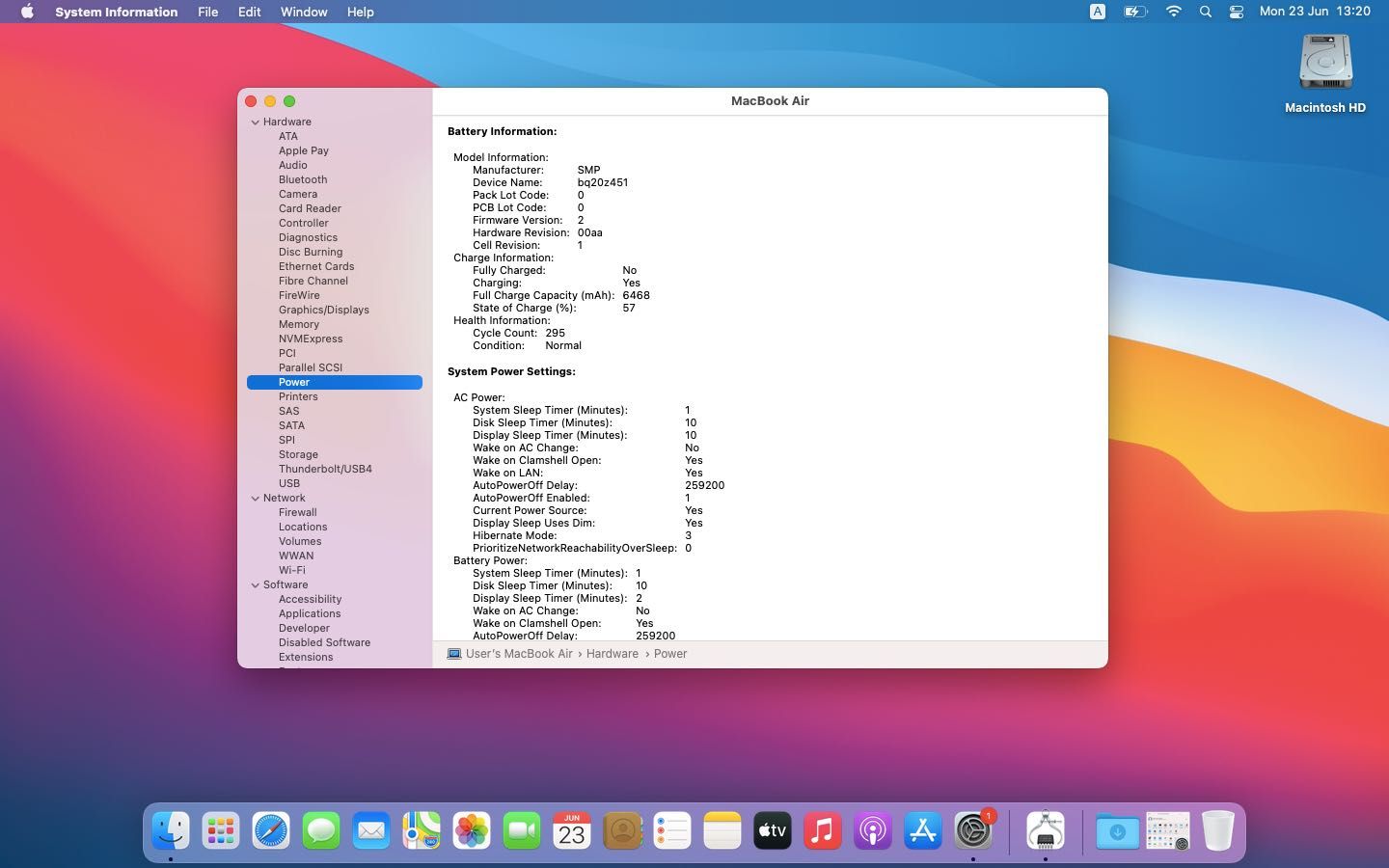1389x868 pixels.
Task: Select Firewall under Network
Action: (x=297, y=512)
